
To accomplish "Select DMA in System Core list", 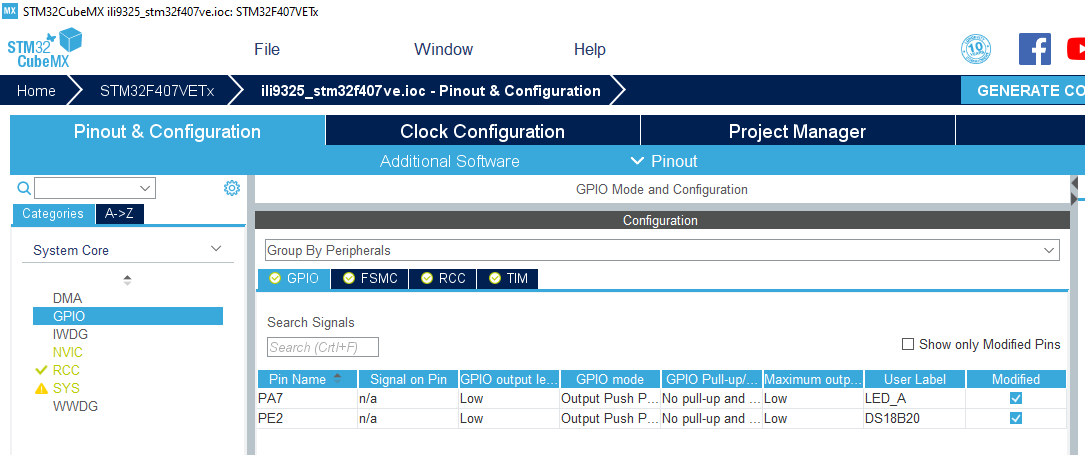I will (x=67, y=299).
